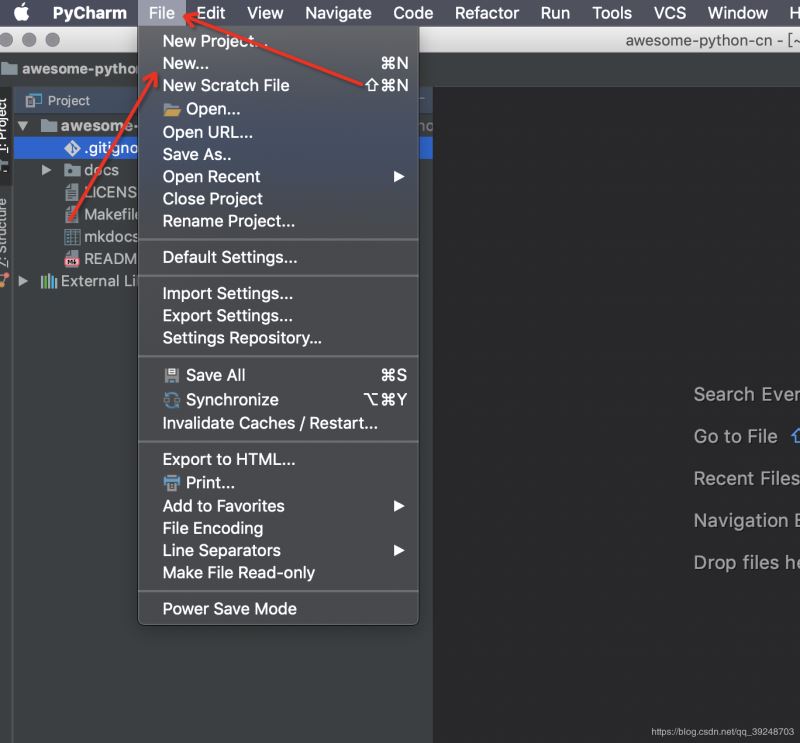This screenshot has width=800, height=743.
Task: Choose New... from the File menu
Action: click(186, 63)
